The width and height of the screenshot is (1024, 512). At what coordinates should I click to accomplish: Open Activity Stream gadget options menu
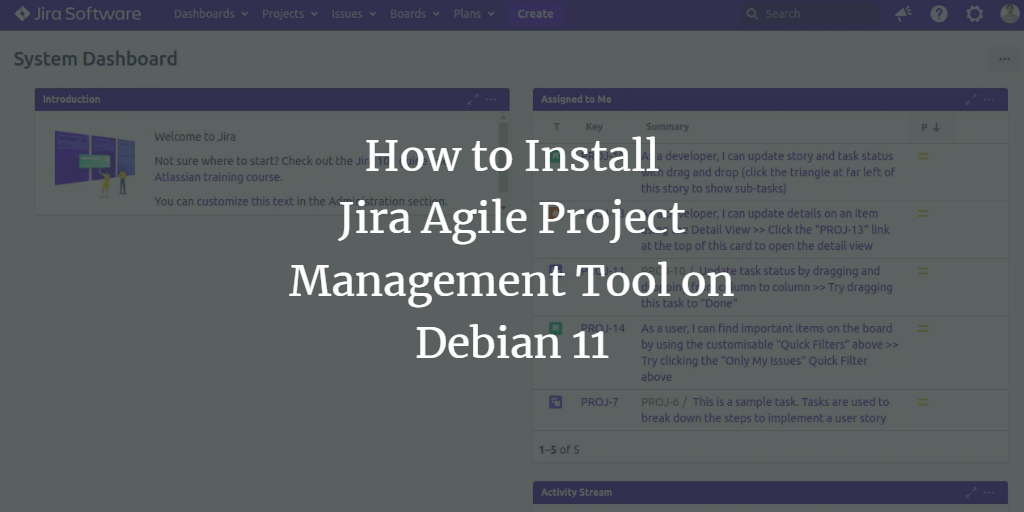pyautogui.click(x=989, y=492)
